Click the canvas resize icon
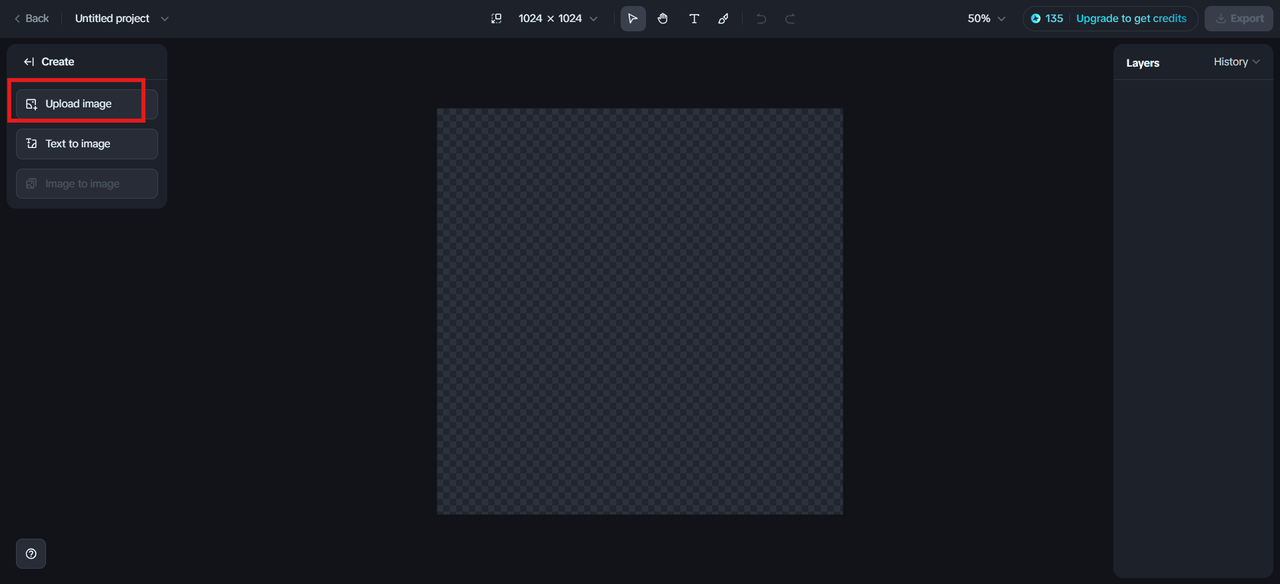 click(x=496, y=18)
